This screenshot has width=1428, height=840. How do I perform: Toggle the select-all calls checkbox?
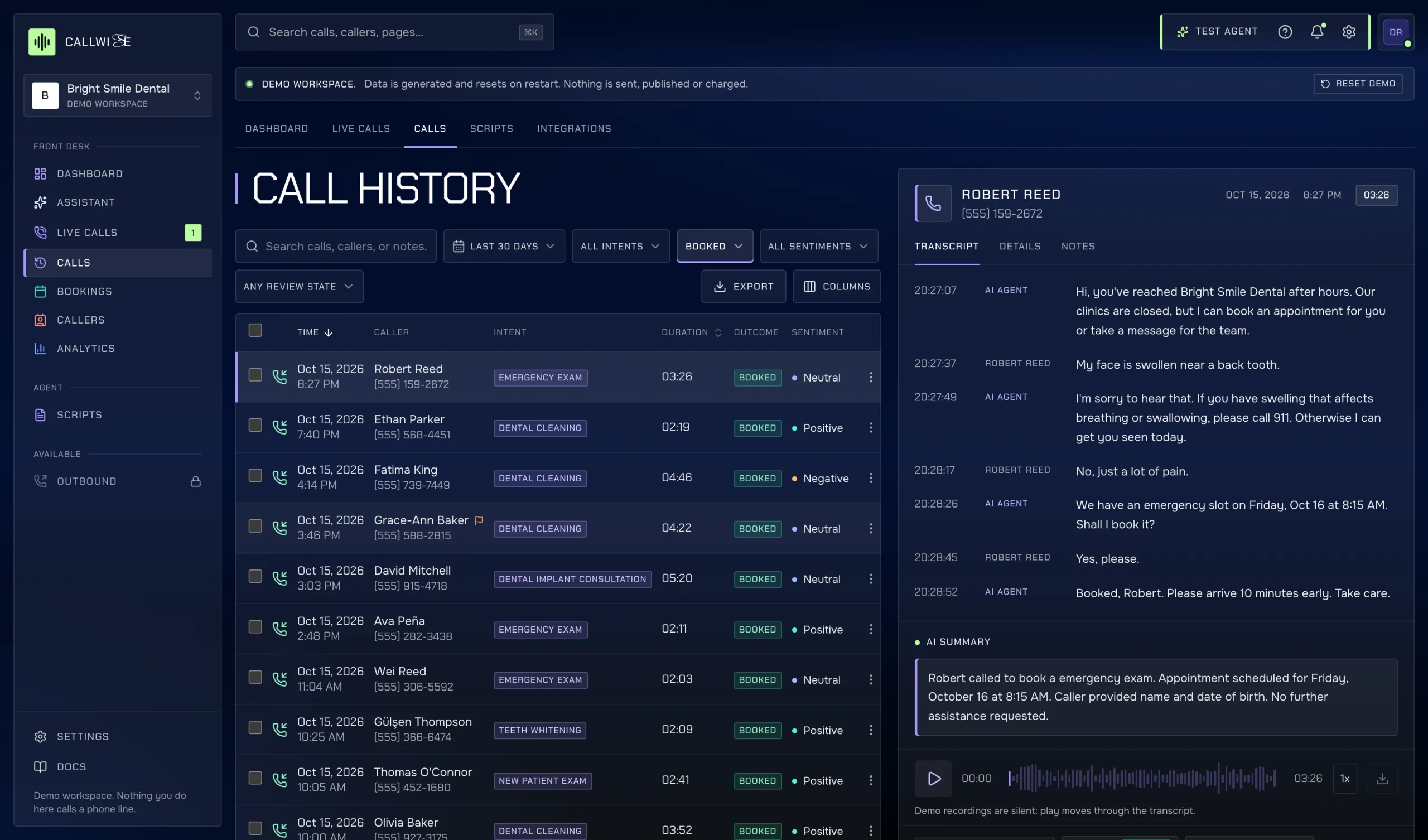(x=255, y=330)
